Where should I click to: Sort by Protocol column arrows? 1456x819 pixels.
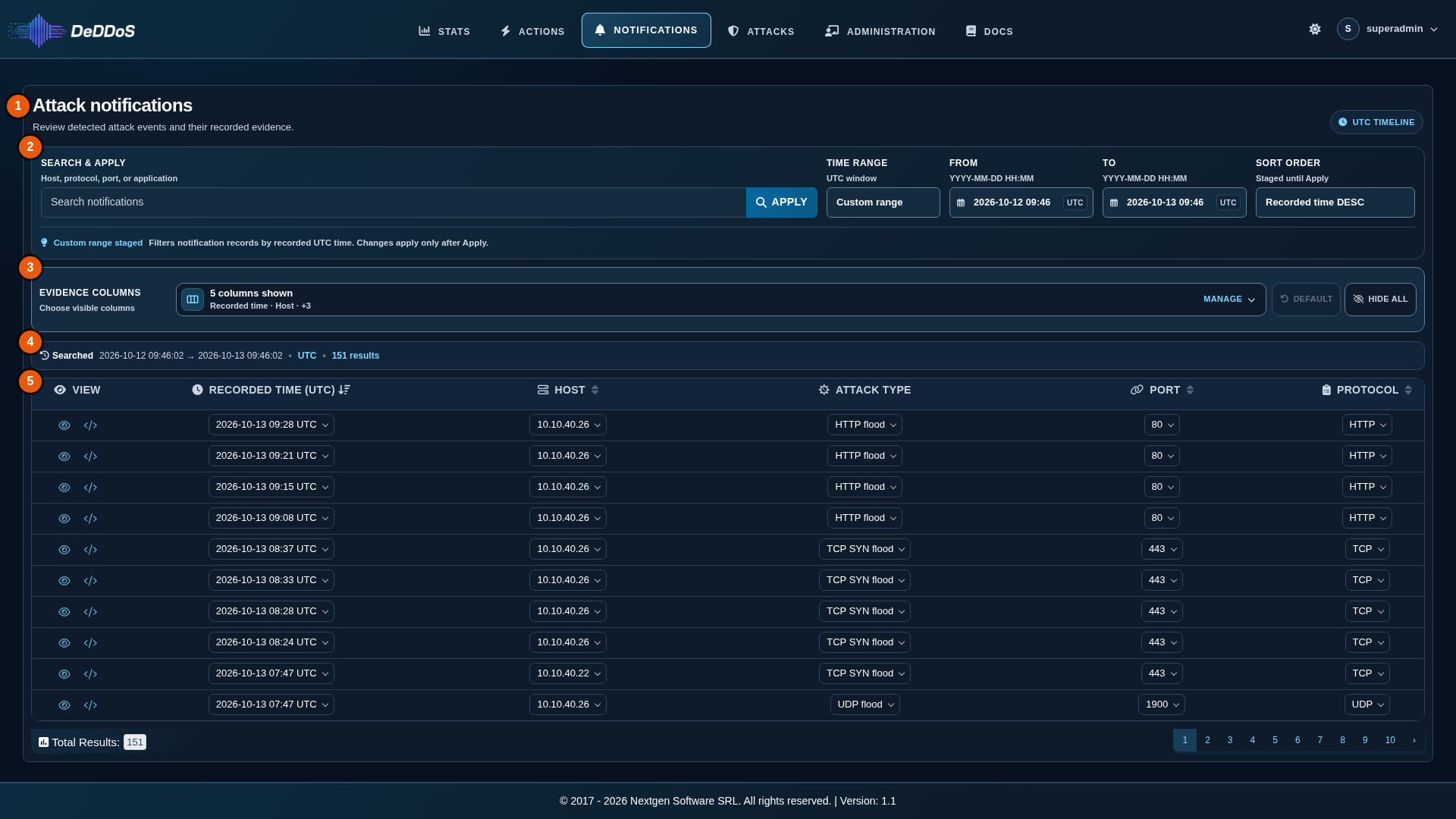(1408, 390)
